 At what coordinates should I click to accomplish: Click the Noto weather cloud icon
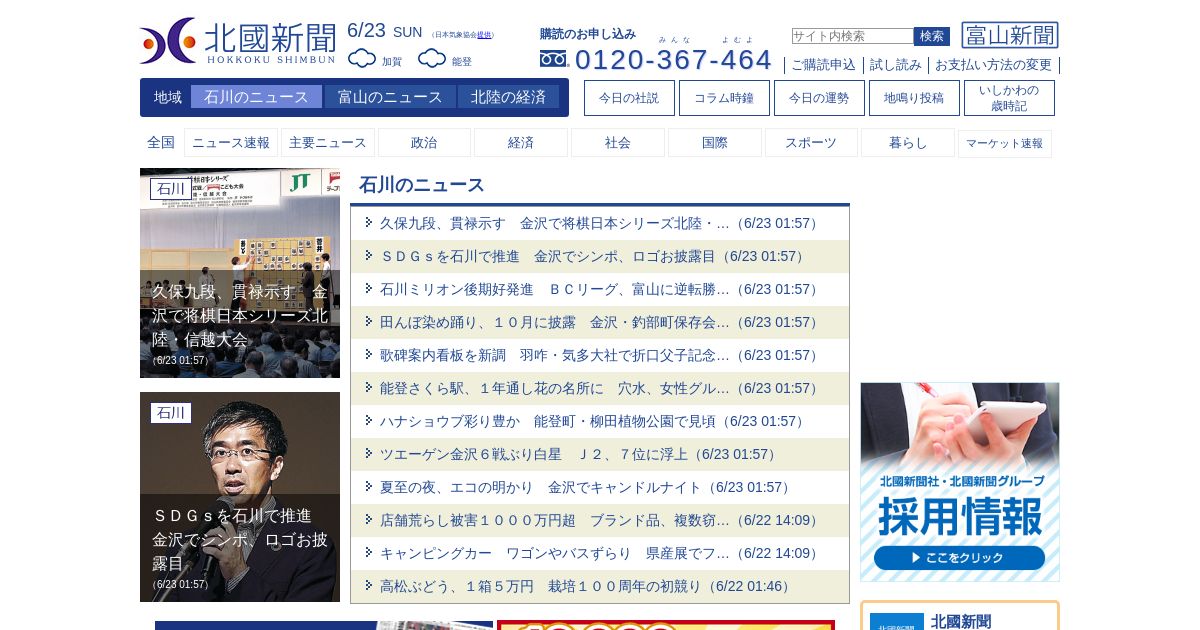click(432, 59)
